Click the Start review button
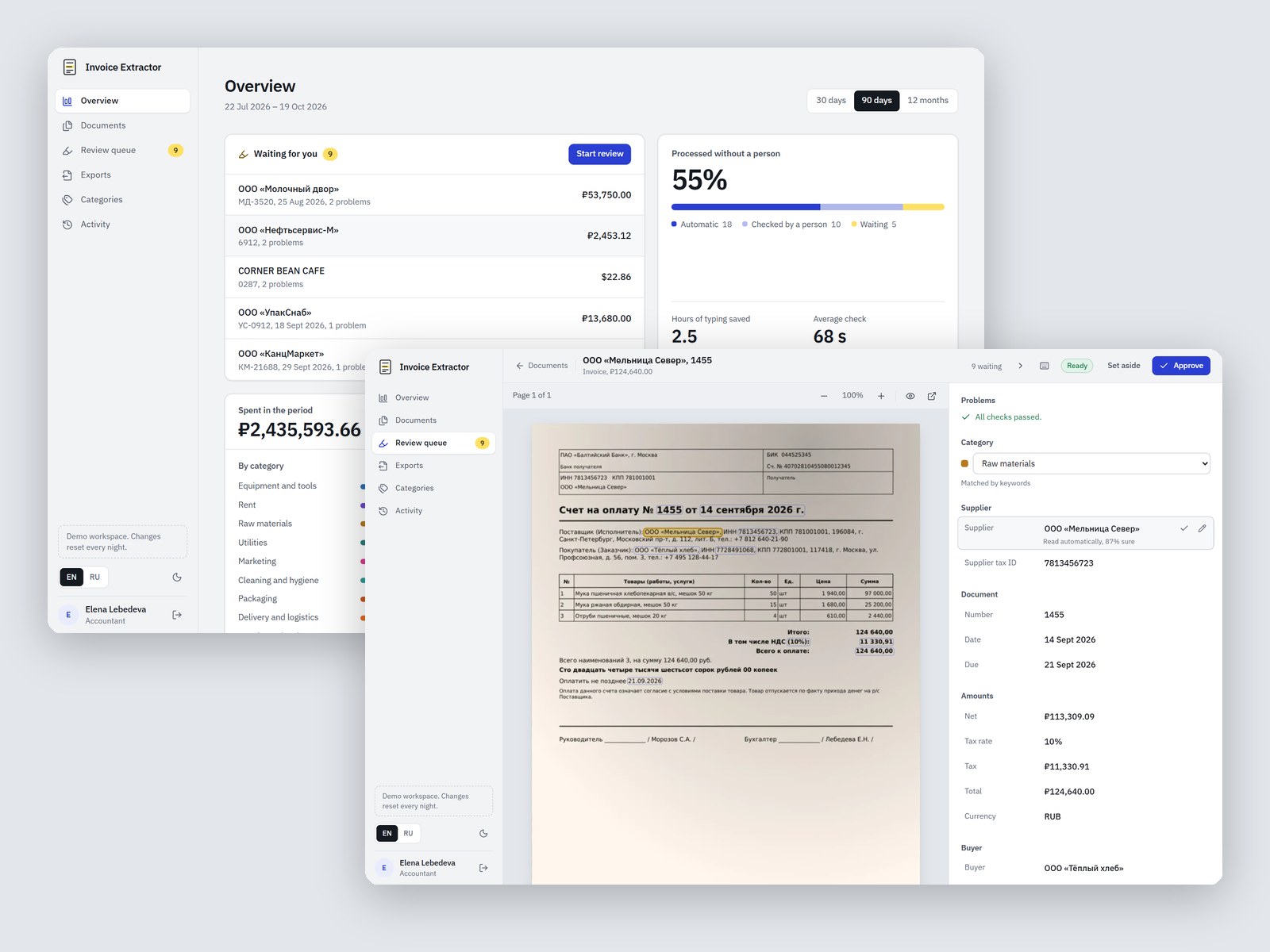This screenshot has height=952, width=1270. click(600, 154)
